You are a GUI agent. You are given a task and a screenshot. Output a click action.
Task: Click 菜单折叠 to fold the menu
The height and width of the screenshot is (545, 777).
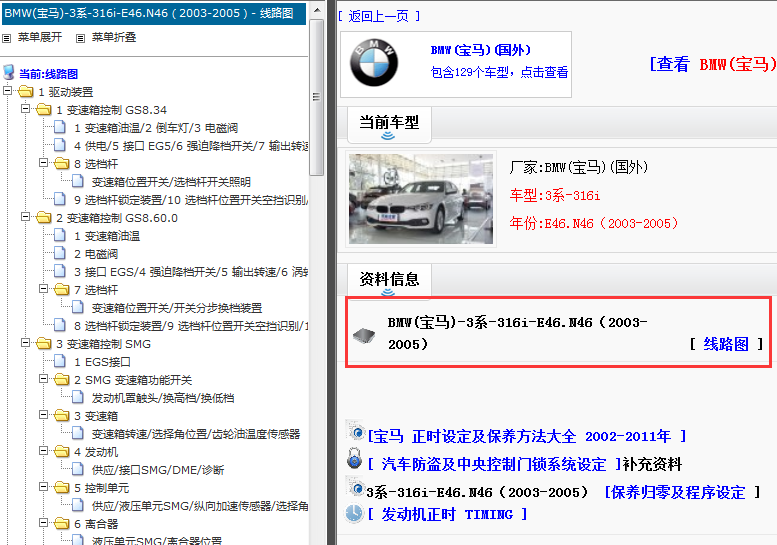[x=114, y=37]
